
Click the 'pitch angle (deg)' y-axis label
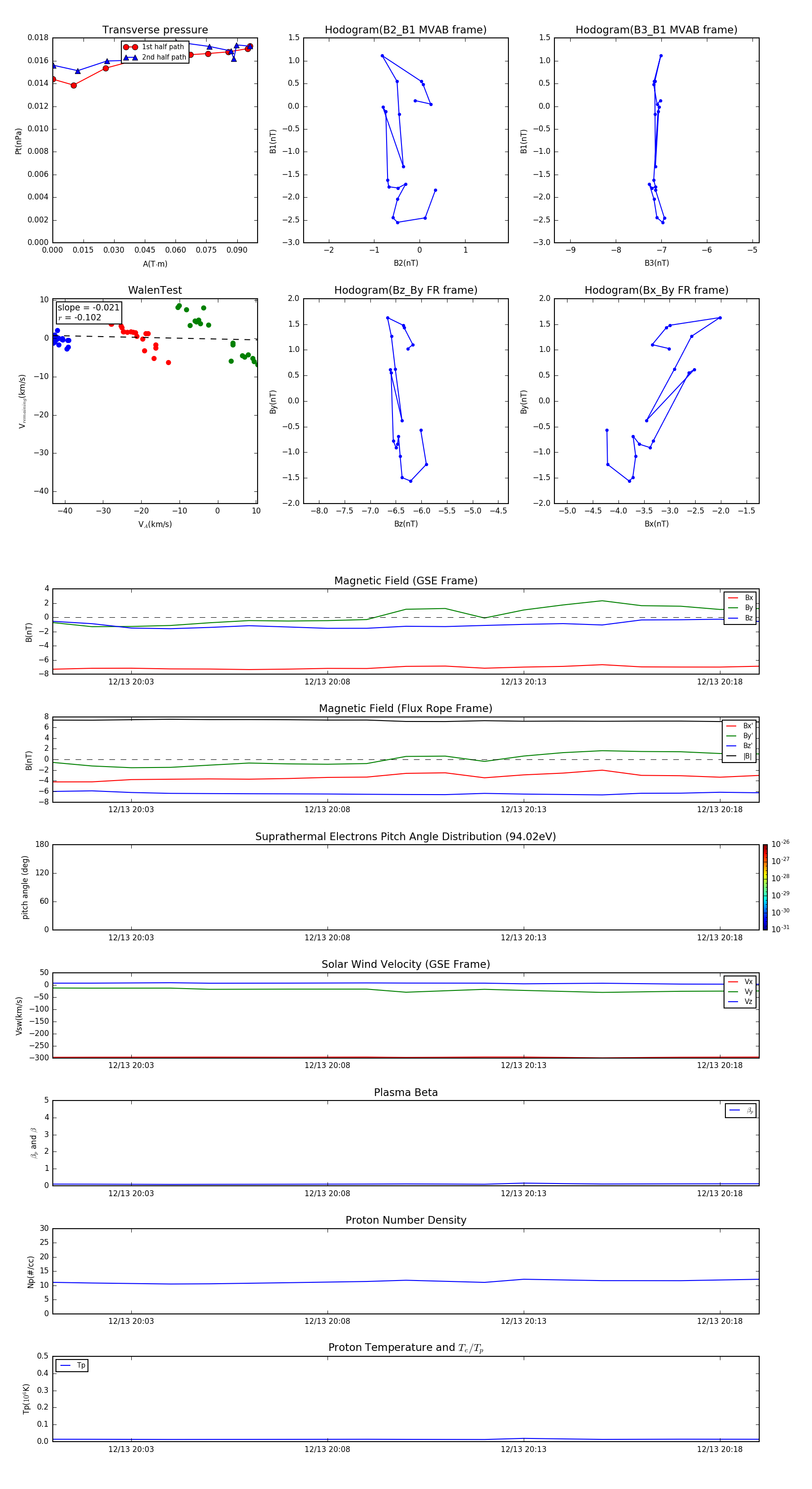click(x=25, y=887)
